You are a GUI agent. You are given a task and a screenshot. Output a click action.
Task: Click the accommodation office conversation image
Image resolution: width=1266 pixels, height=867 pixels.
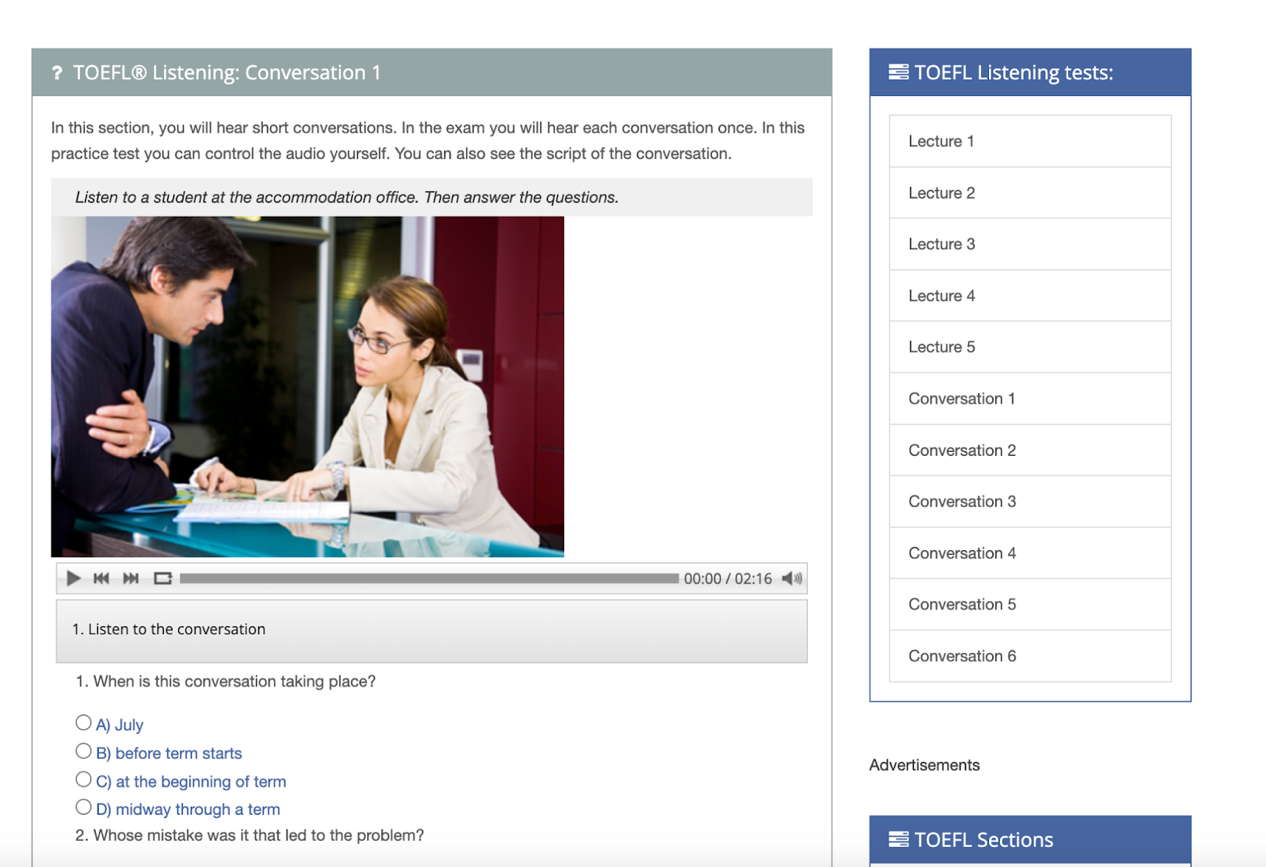(307, 386)
